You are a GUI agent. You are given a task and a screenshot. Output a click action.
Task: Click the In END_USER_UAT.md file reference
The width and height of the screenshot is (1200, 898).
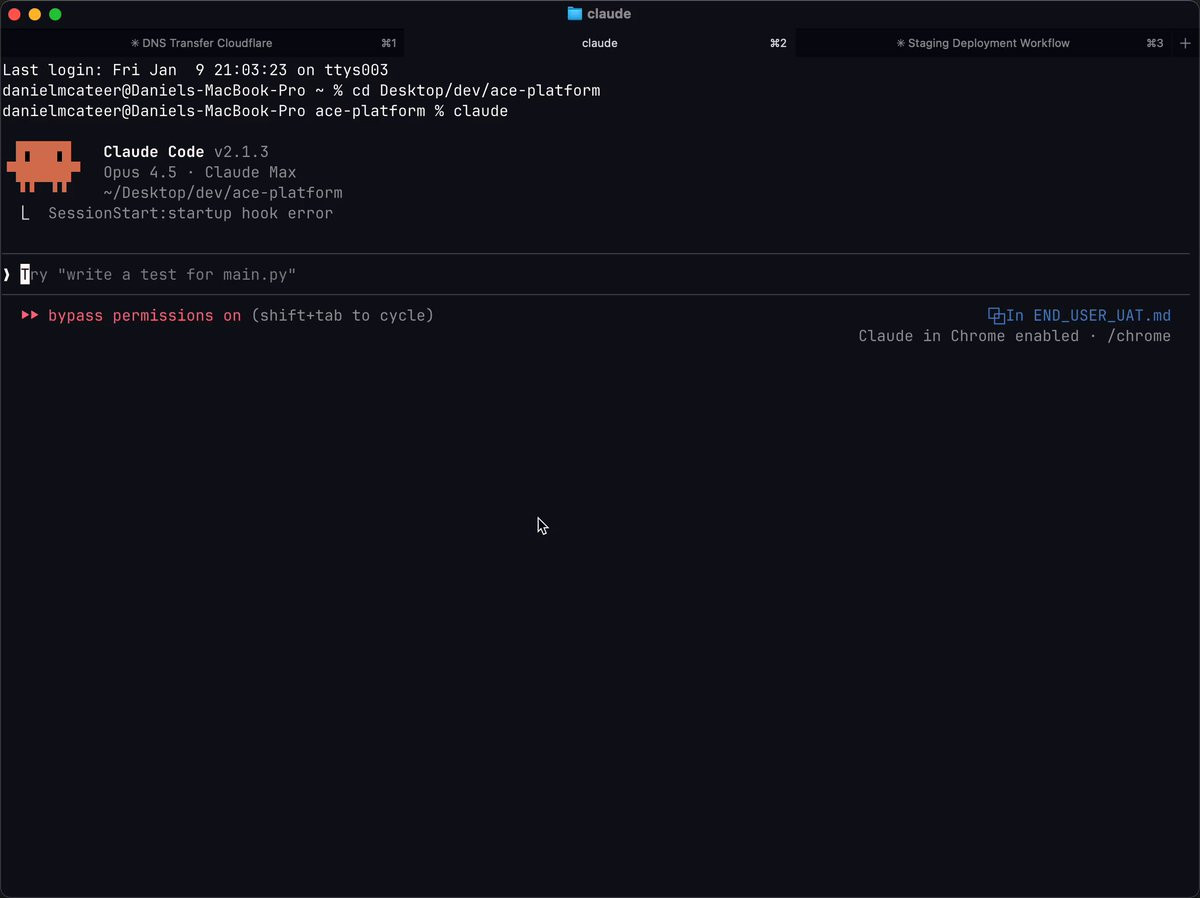point(1088,315)
